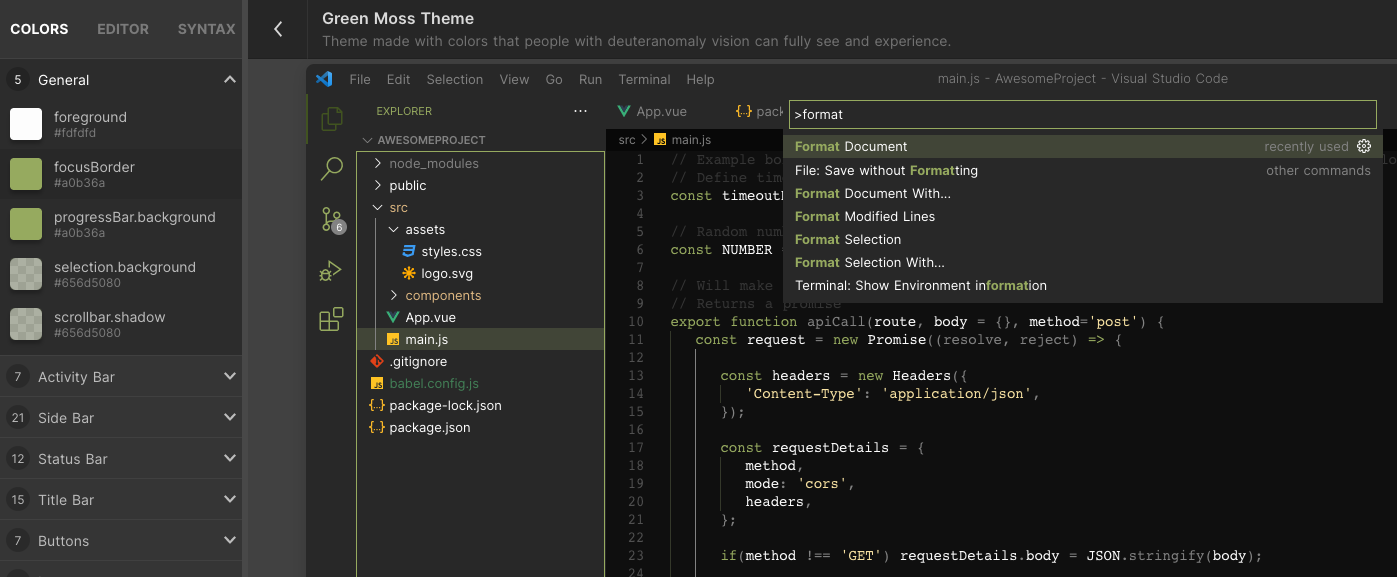The image size is (1397, 577).
Task: Click the Vue icon of App.vue file
Action: [393, 317]
